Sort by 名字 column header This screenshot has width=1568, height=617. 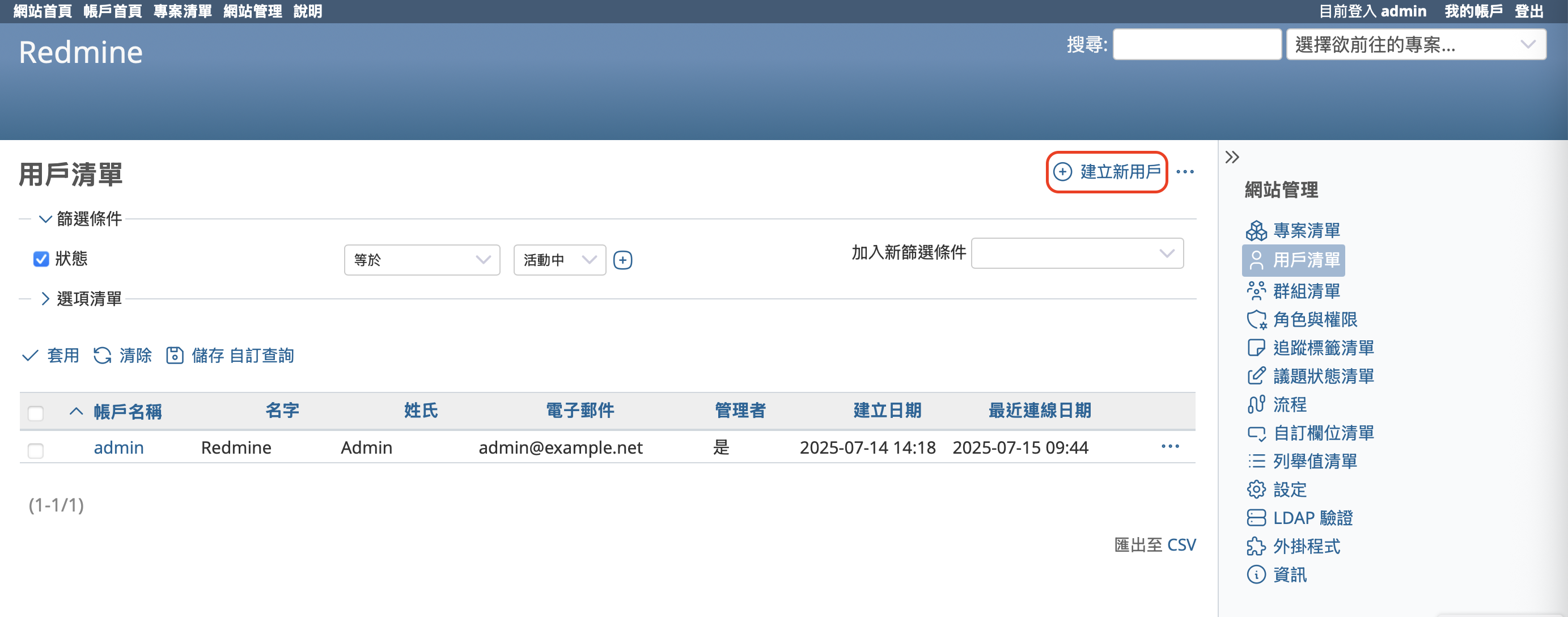click(282, 410)
